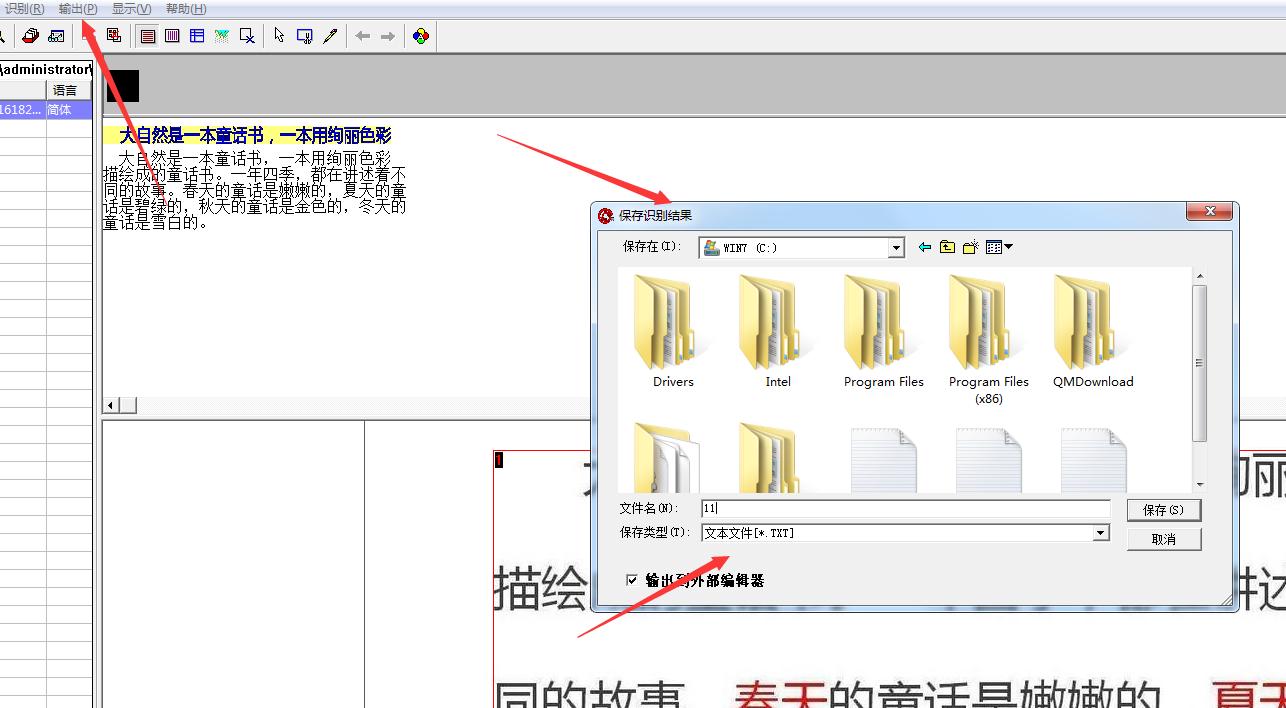
Task: Open the color display options icon
Action: 420,35
